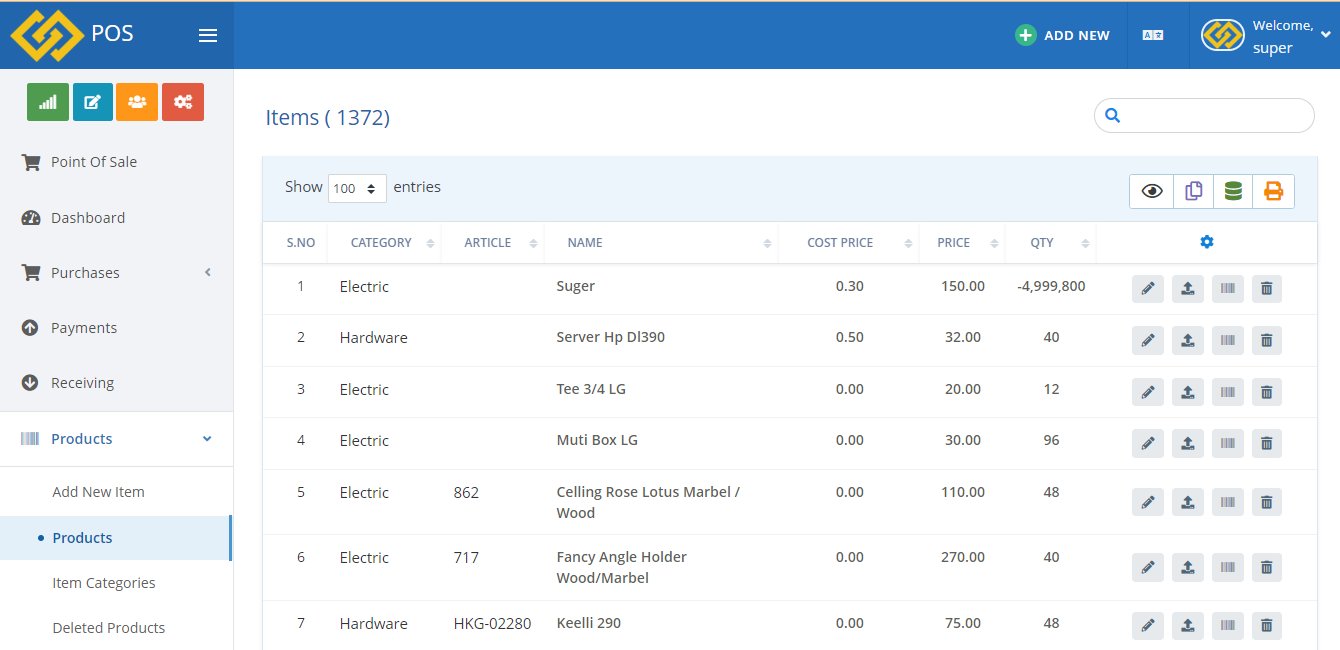Open the Welcome super user dropdown
1340x650 pixels.
pos(1266,36)
